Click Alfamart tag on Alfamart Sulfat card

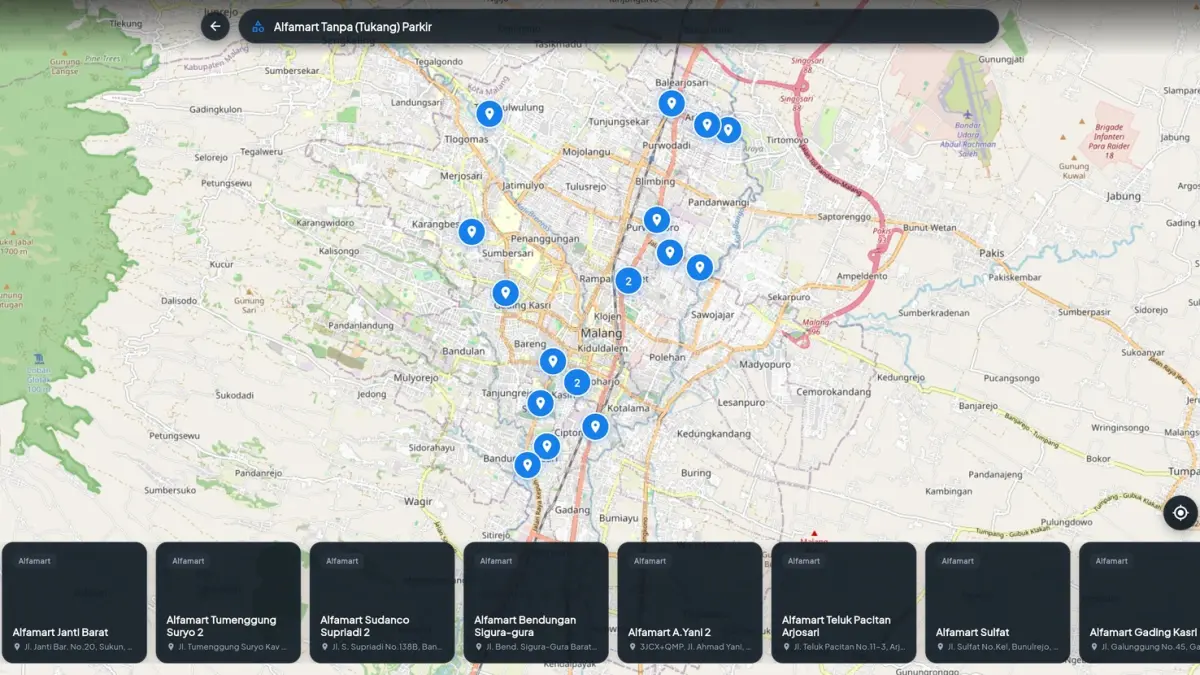(x=958, y=561)
